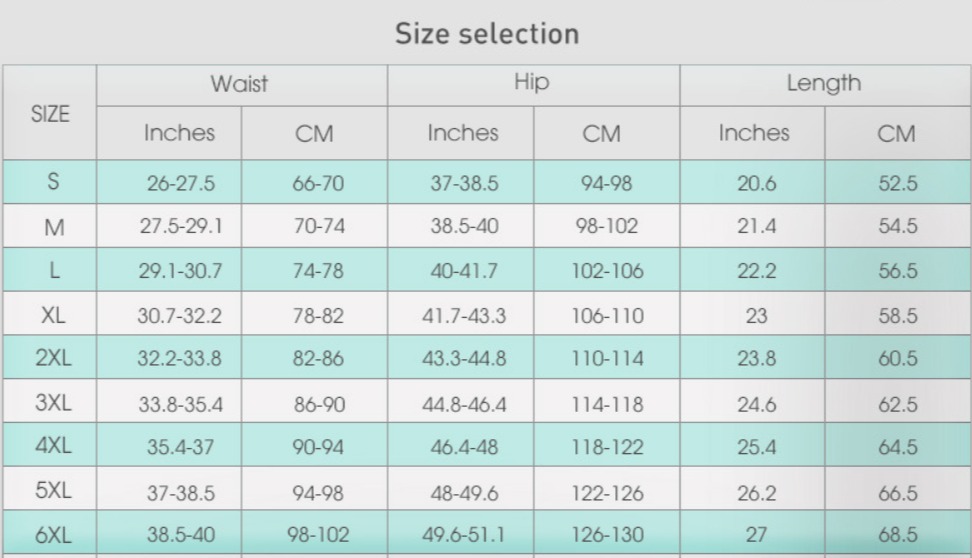The image size is (972, 558).
Task: Click hip CM cell 114-118
Action: 608,404
